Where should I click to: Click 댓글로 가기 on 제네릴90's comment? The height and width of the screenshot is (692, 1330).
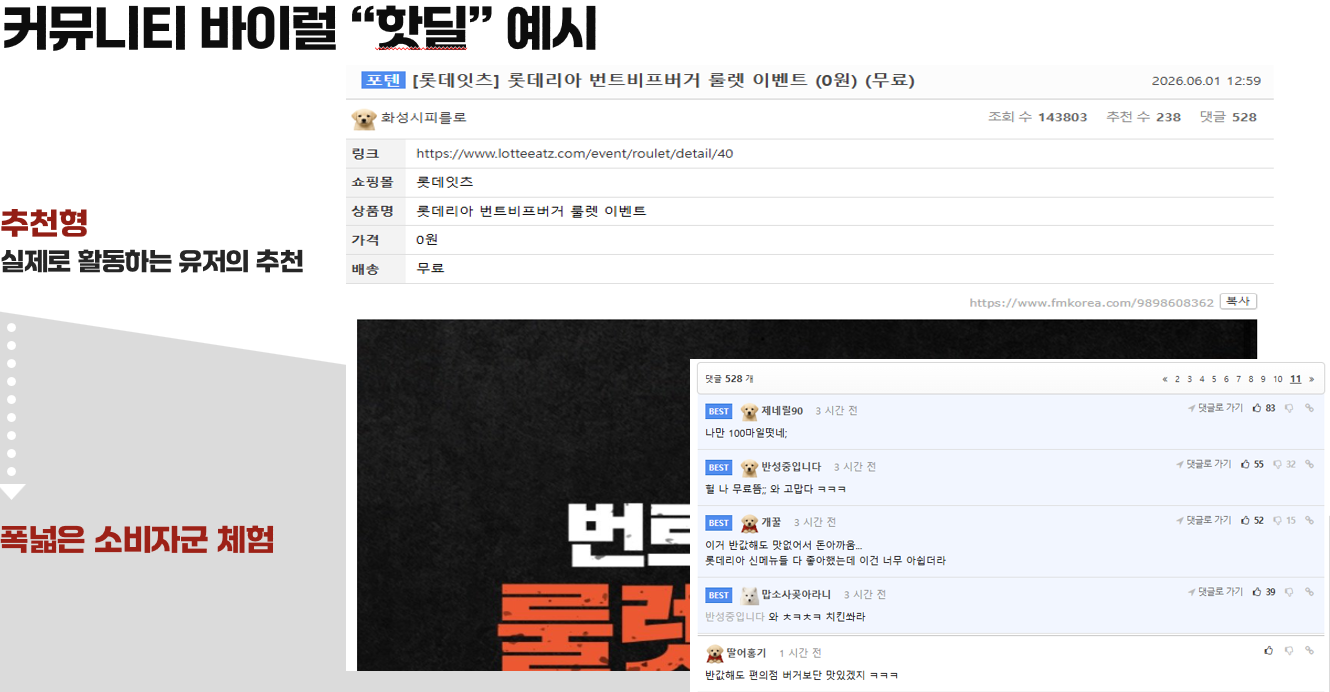click(x=1215, y=408)
